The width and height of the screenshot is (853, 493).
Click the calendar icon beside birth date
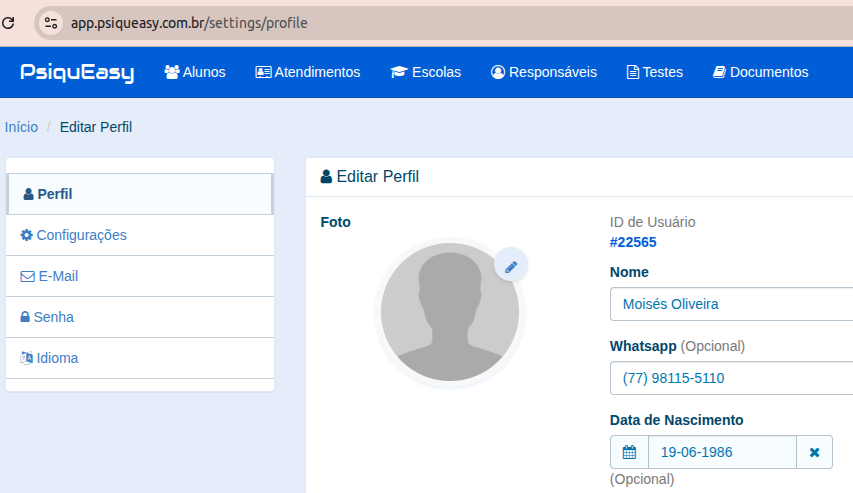(629, 452)
